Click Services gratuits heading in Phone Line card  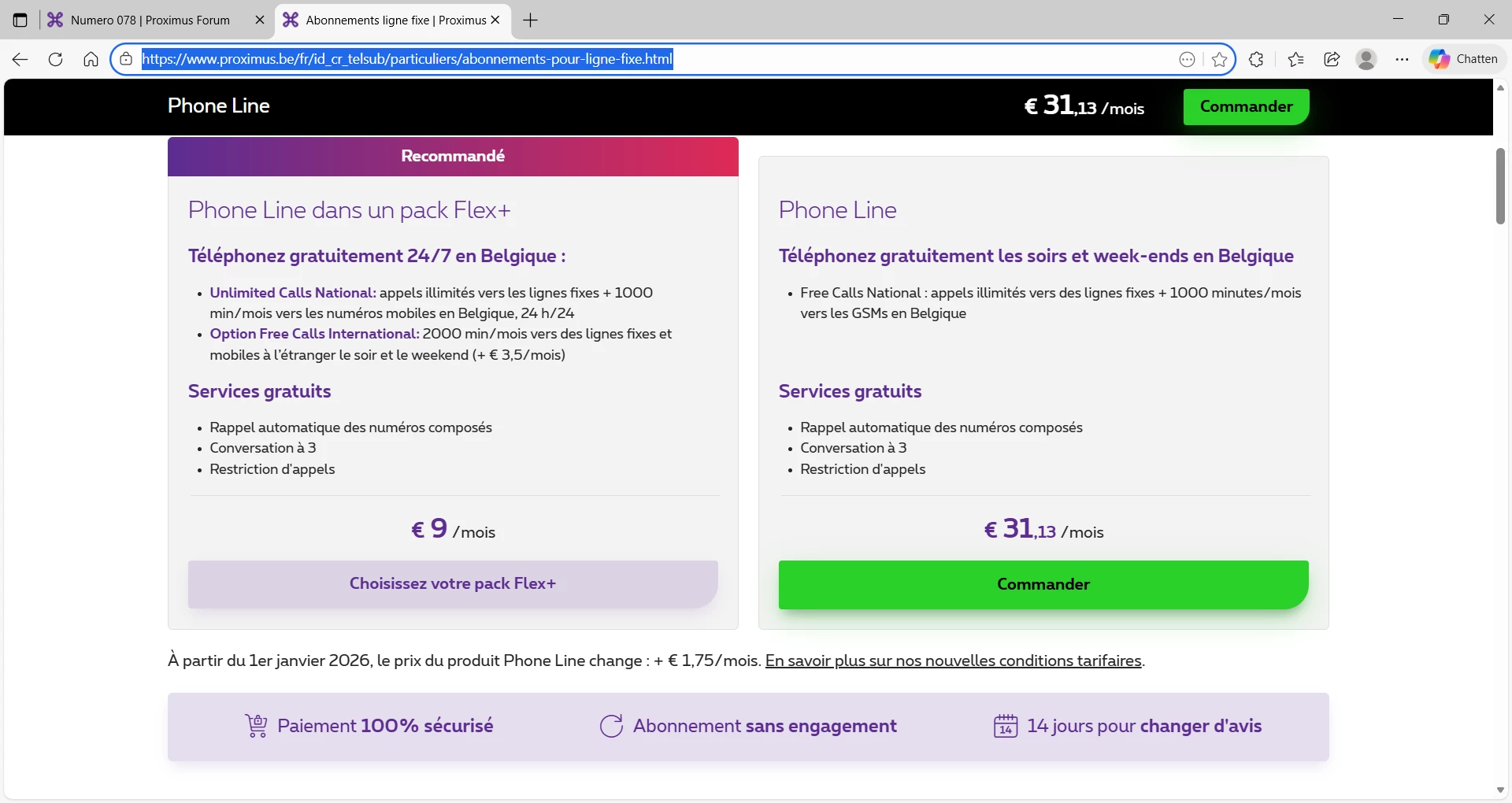click(x=850, y=391)
